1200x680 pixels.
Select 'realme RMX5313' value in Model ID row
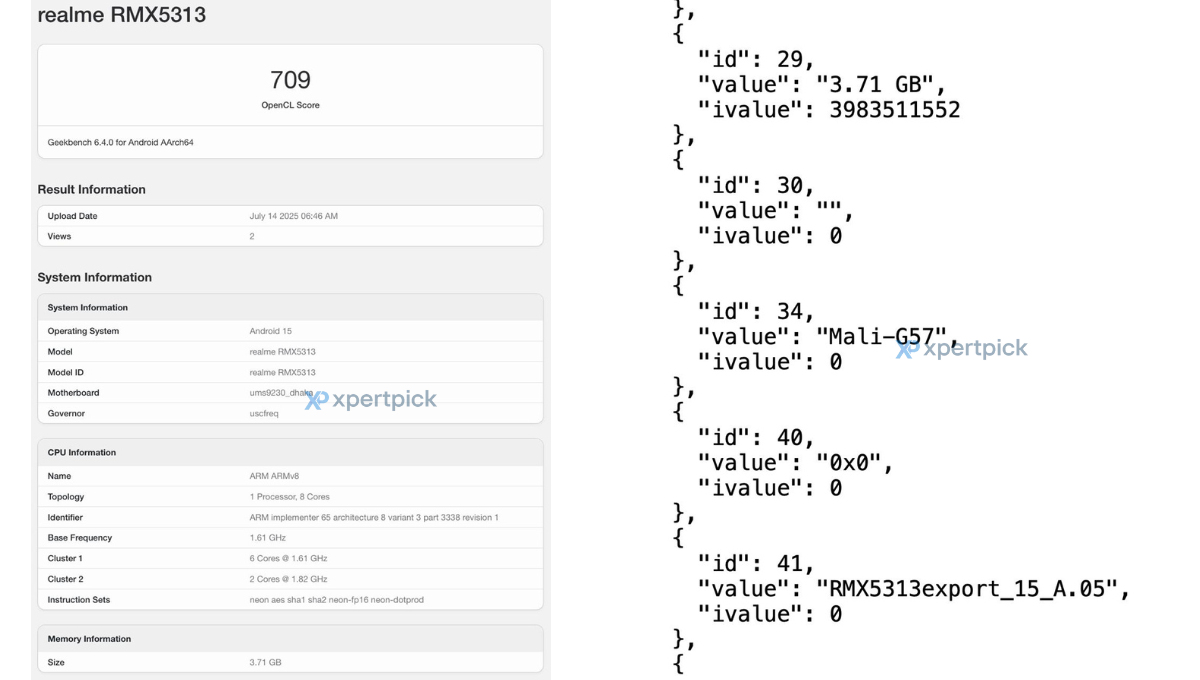click(x=283, y=372)
